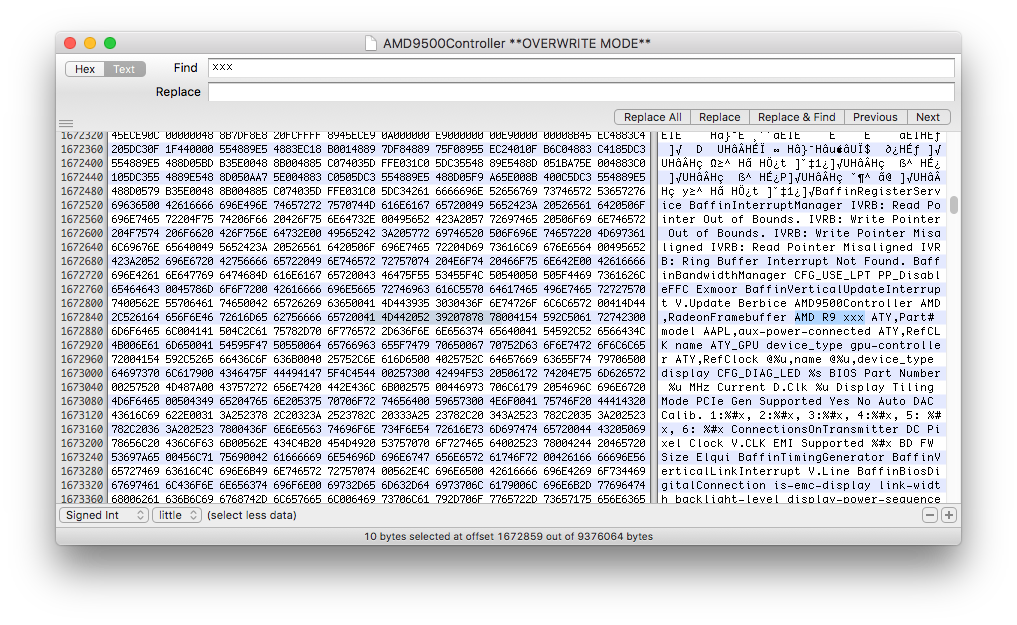The image size is (1017, 625).
Task: Minimize the window with the yellow button
Action: coord(90,43)
